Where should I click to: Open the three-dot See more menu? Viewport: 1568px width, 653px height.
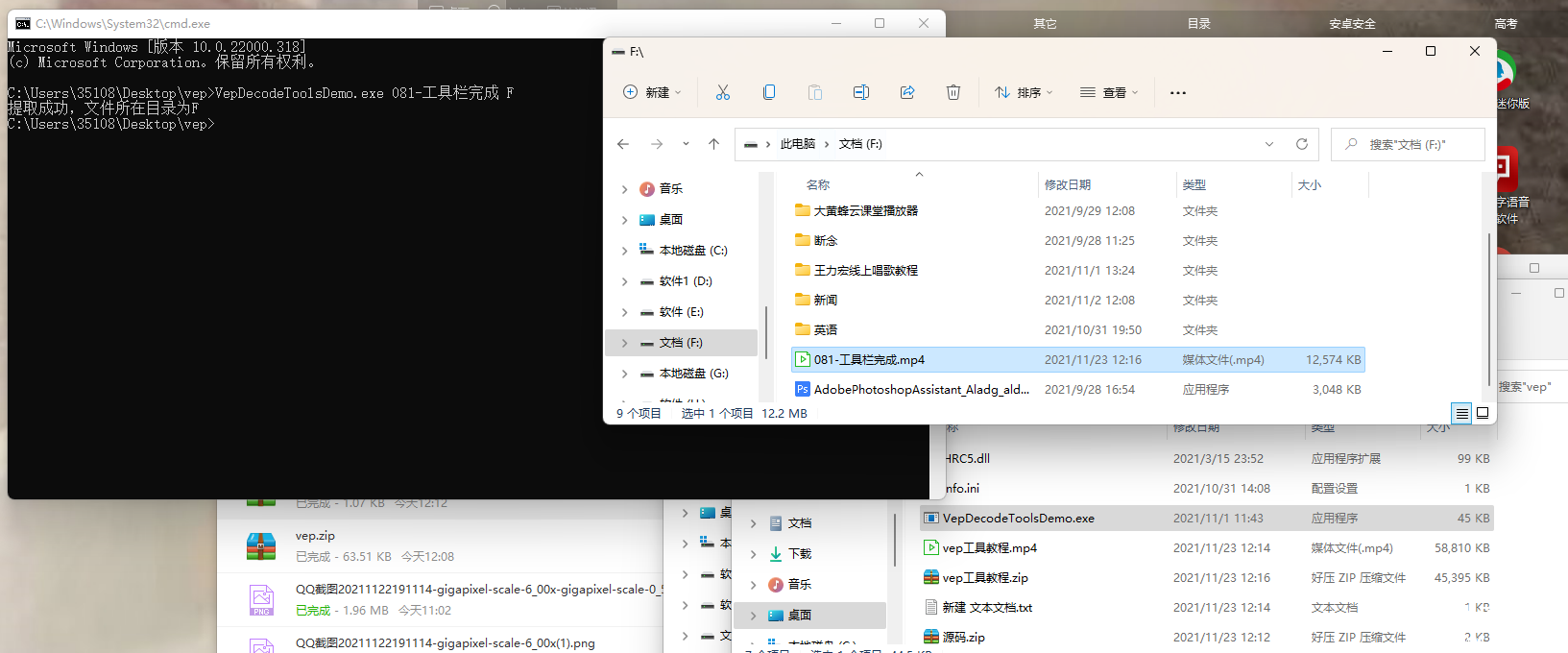[1178, 93]
